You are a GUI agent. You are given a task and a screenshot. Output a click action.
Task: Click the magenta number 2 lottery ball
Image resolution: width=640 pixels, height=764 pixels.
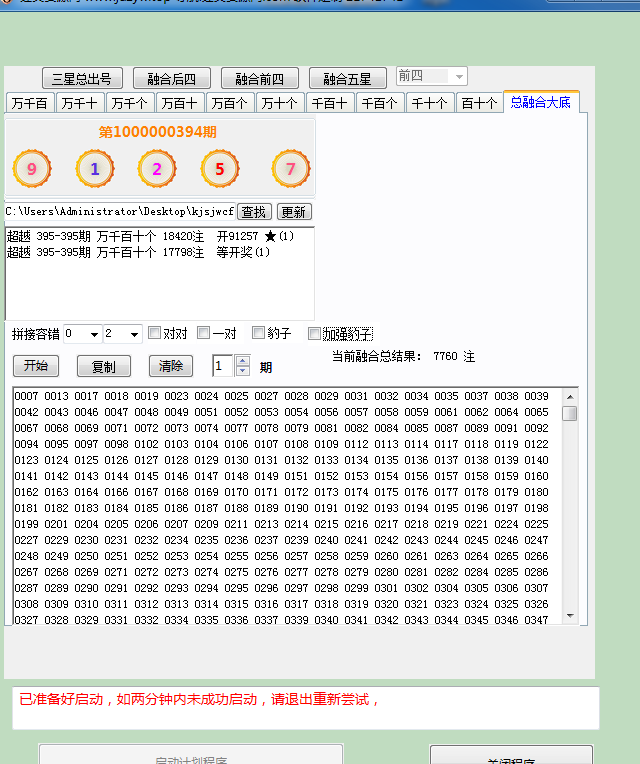tap(157, 169)
